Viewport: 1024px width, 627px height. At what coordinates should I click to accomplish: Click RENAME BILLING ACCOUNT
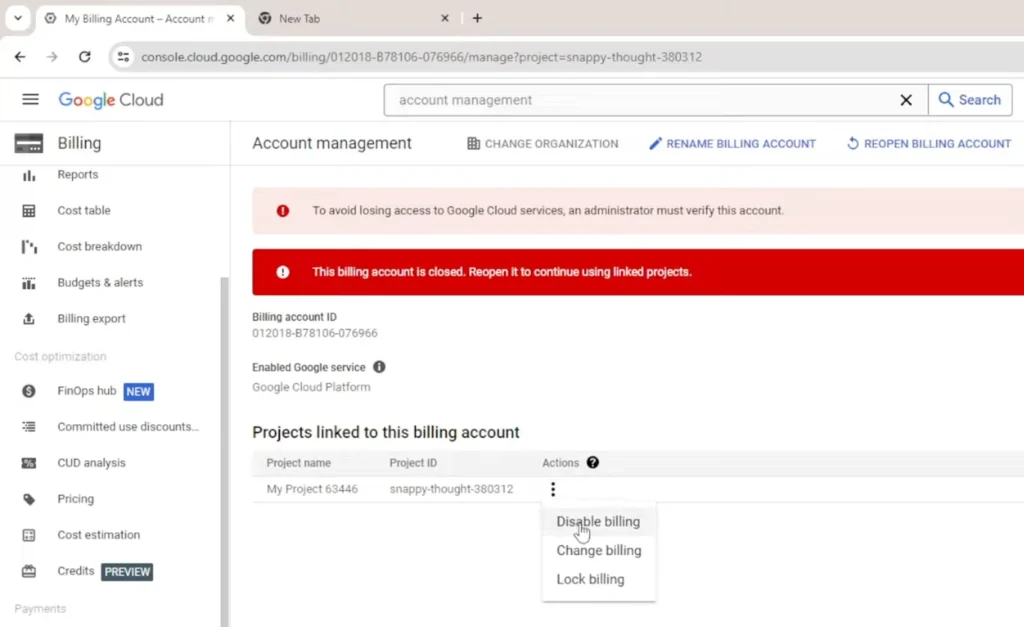[x=733, y=143]
